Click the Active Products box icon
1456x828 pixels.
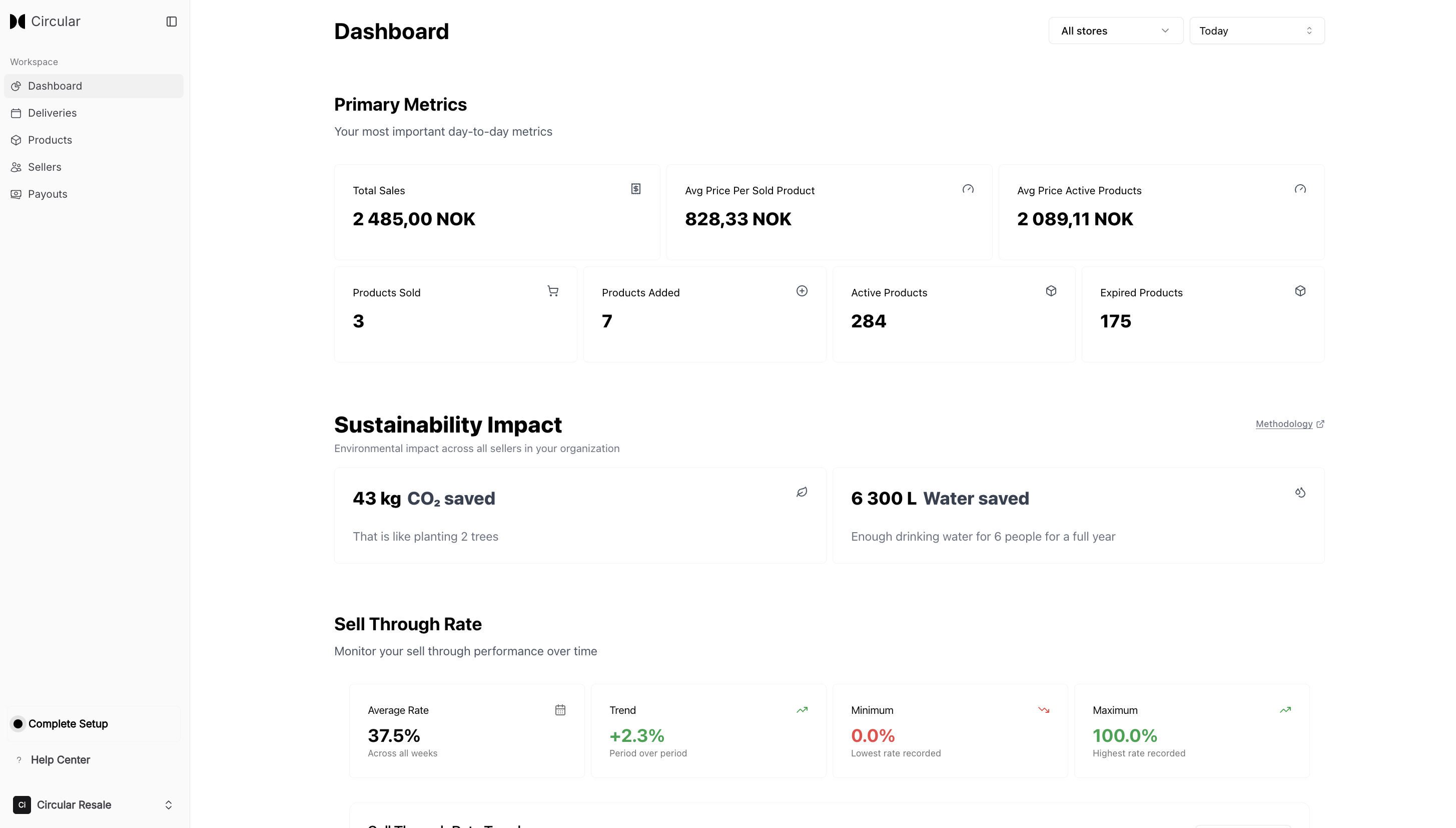(1050, 291)
